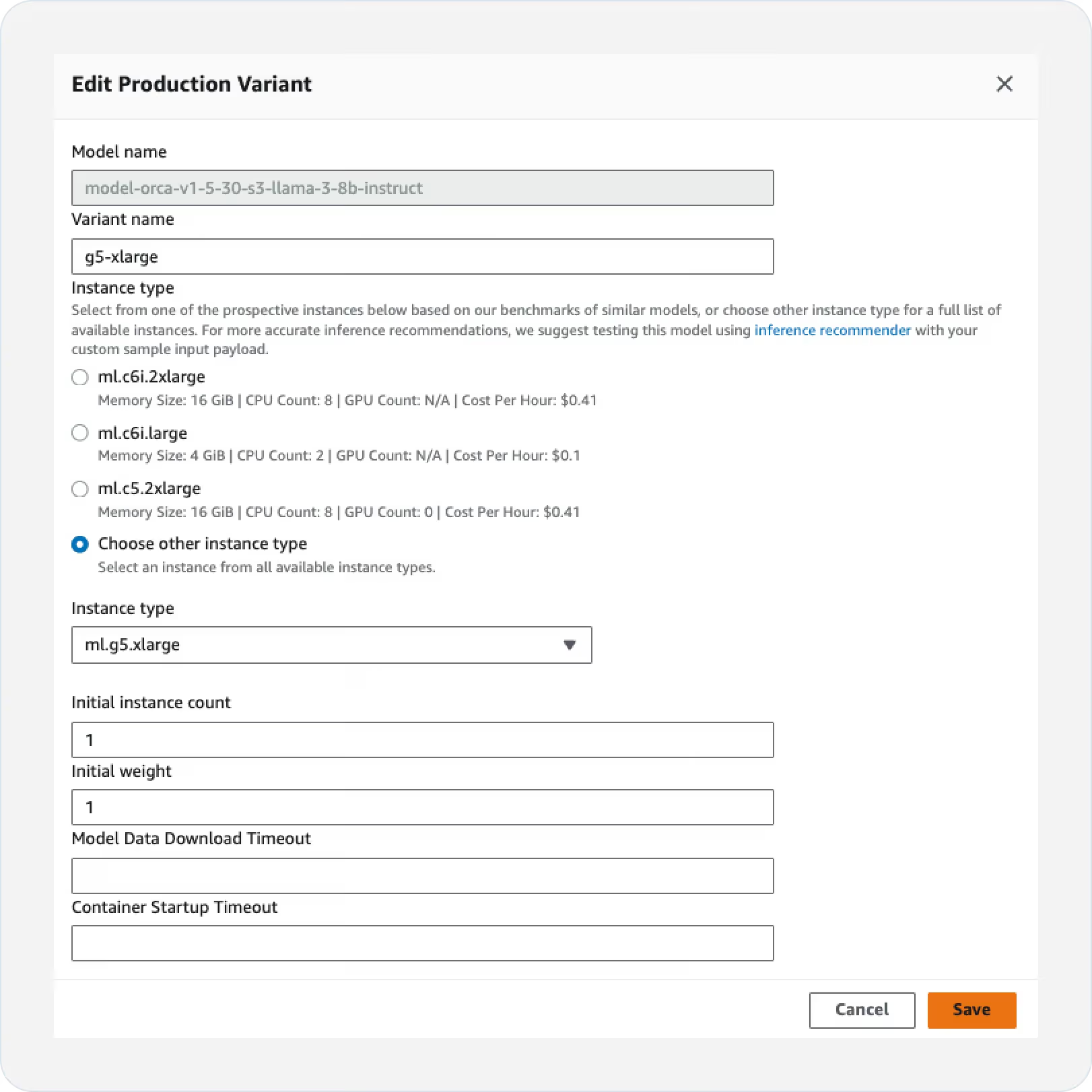This screenshot has height=1092, width=1092.
Task: Focus the Container Startup Timeout input box
Action: [x=422, y=943]
